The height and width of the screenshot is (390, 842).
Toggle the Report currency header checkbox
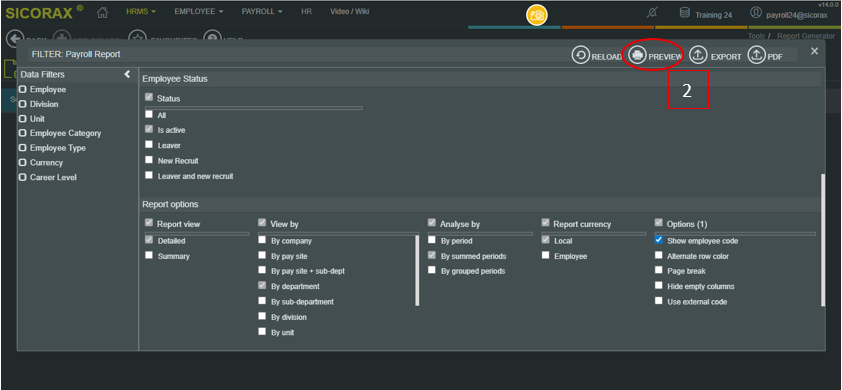tap(546, 222)
